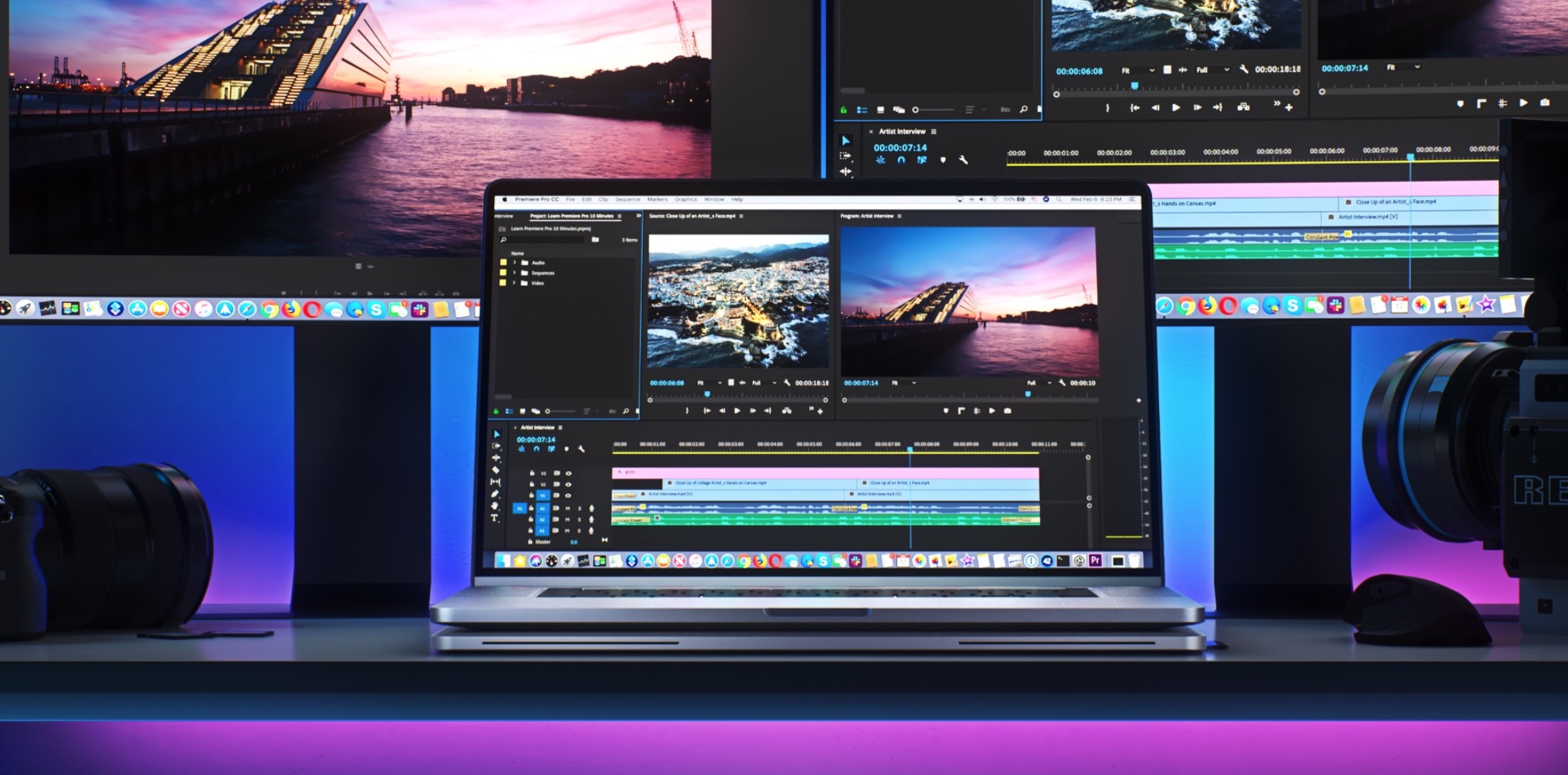The width and height of the screenshot is (1568, 775).
Task: Open Full resolution dropdown in laptop Source monitor
Action: (765, 382)
